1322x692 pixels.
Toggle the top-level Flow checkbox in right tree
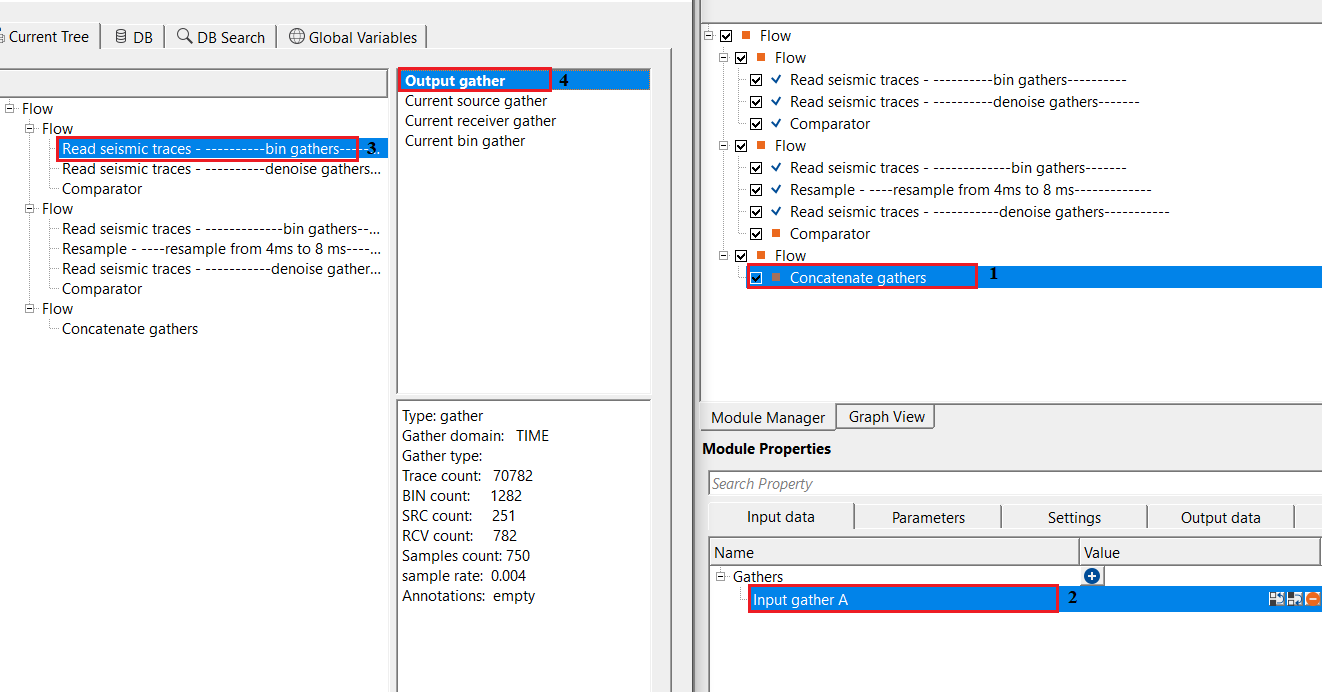click(x=726, y=36)
